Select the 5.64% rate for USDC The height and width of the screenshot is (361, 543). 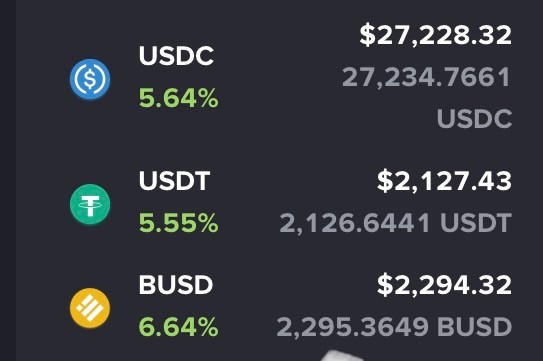click(179, 98)
